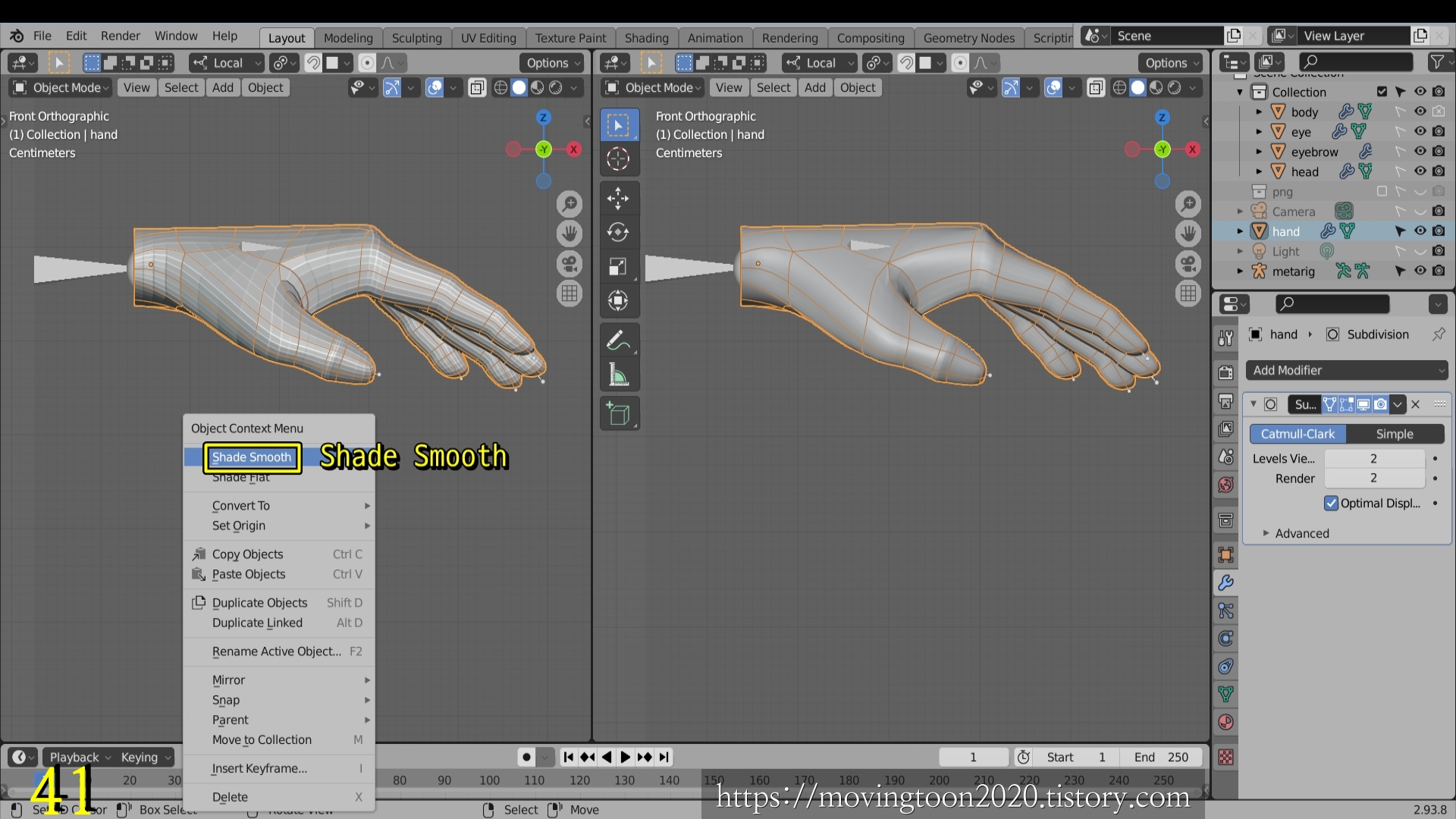Select the Rotate tool in toolbar
This screenshot has height=819, width=1456.
tap(618, 232)
